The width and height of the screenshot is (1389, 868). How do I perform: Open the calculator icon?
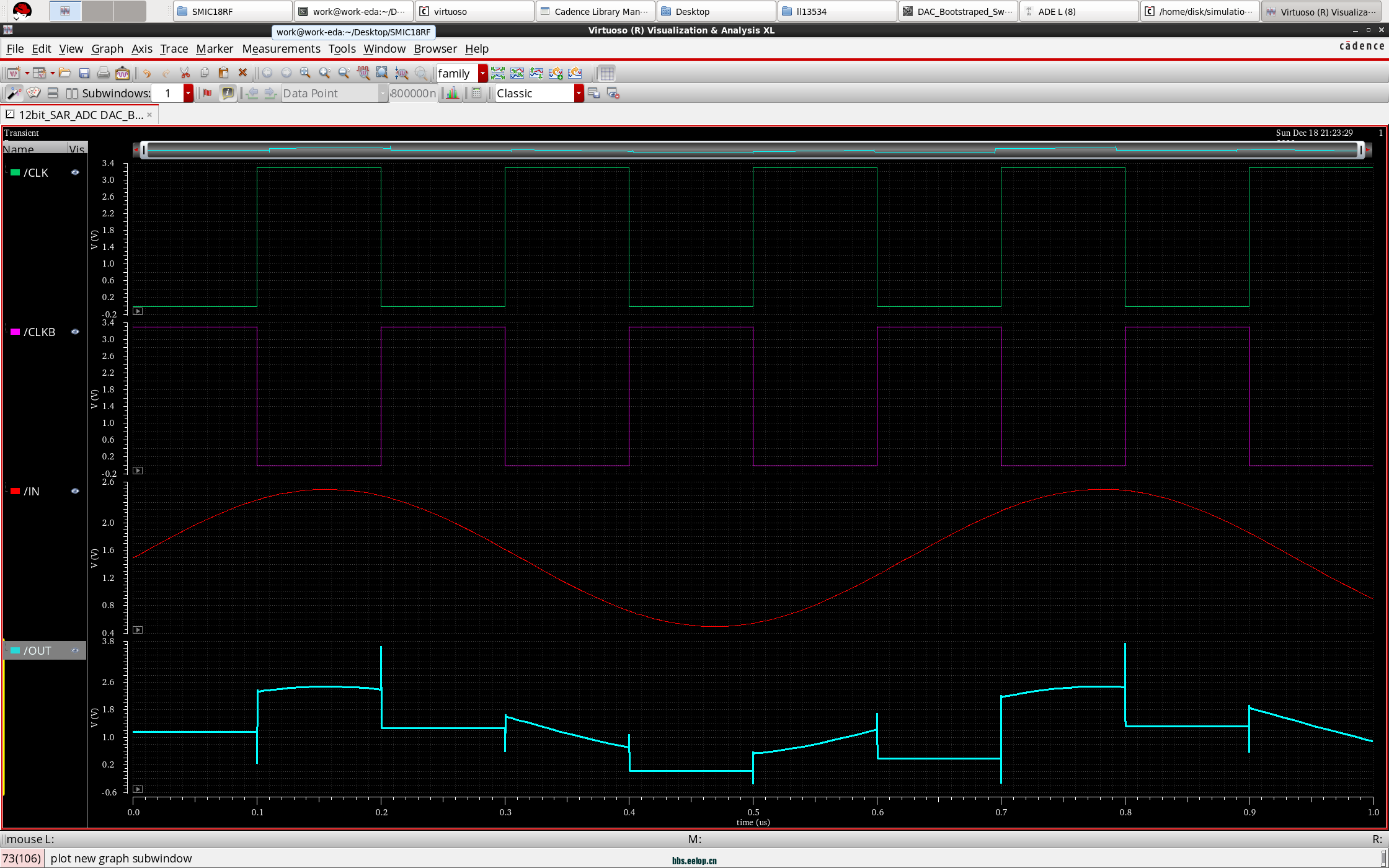tap(476, 93)
